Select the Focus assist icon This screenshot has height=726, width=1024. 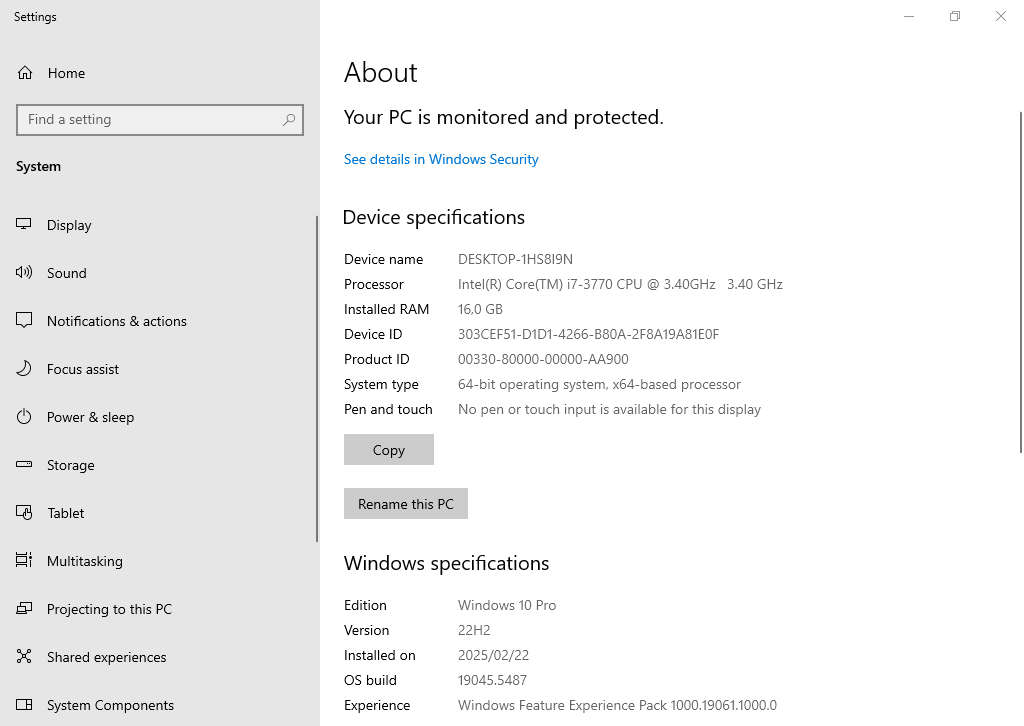(22, 369)
